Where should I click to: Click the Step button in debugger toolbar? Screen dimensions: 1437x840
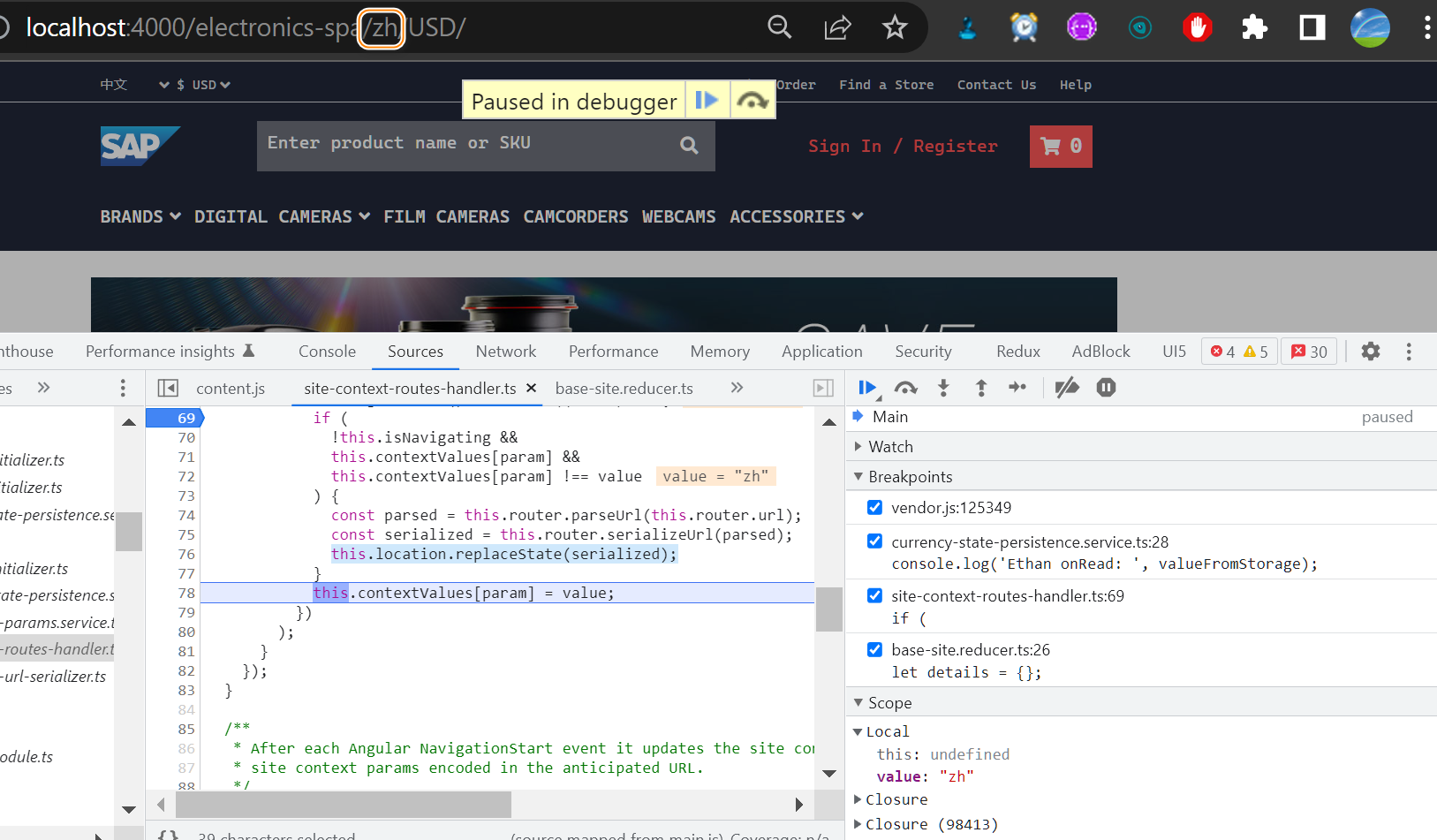pyautogui.click(x=1017, y=388)
